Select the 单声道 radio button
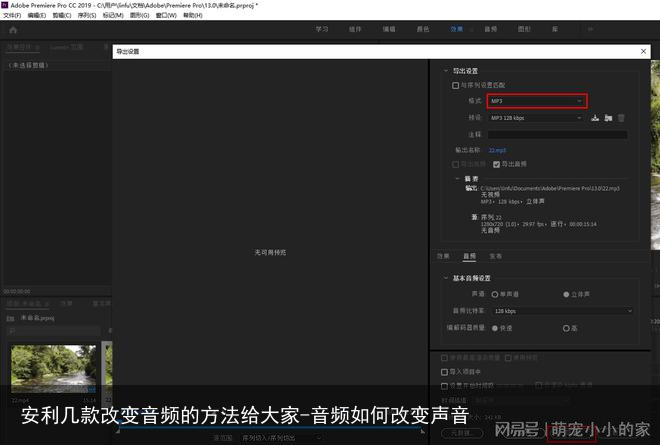 tap(495, 294)
